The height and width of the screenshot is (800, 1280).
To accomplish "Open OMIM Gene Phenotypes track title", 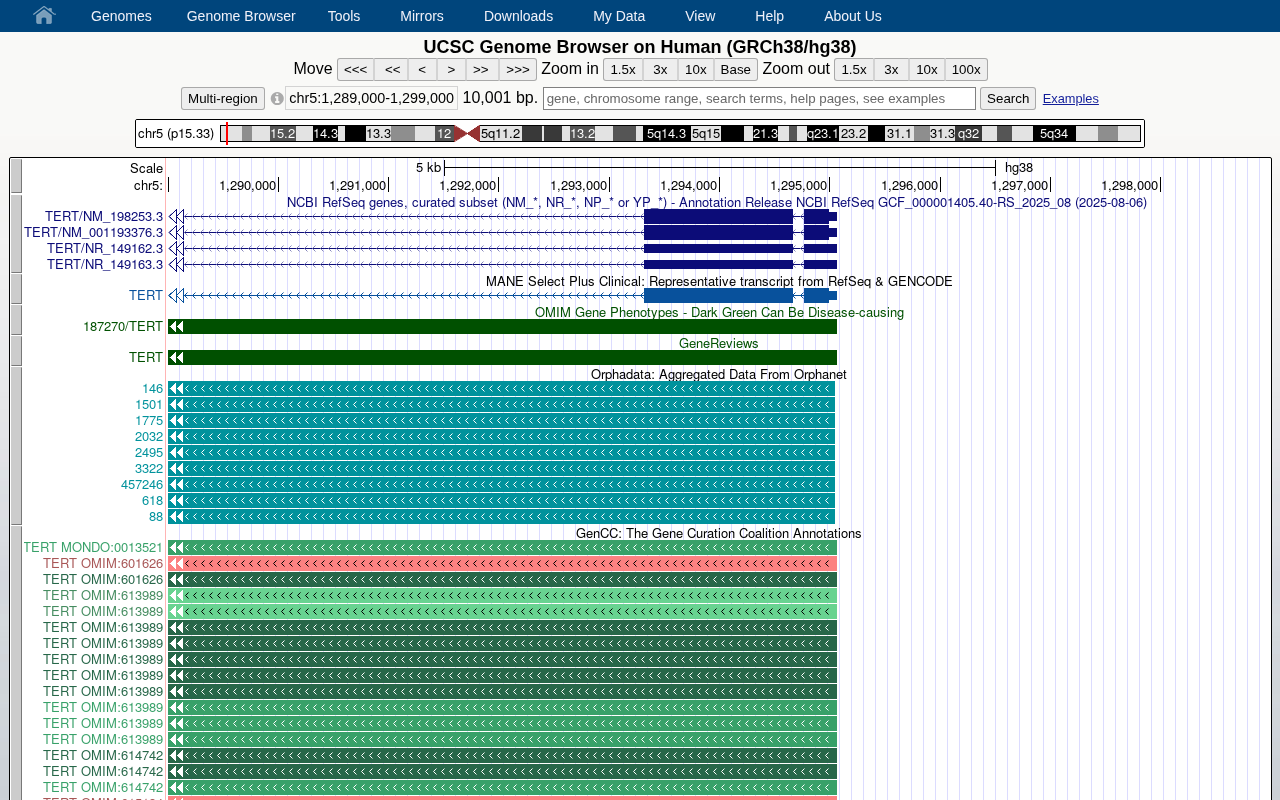I will click(x=719, y=313).
